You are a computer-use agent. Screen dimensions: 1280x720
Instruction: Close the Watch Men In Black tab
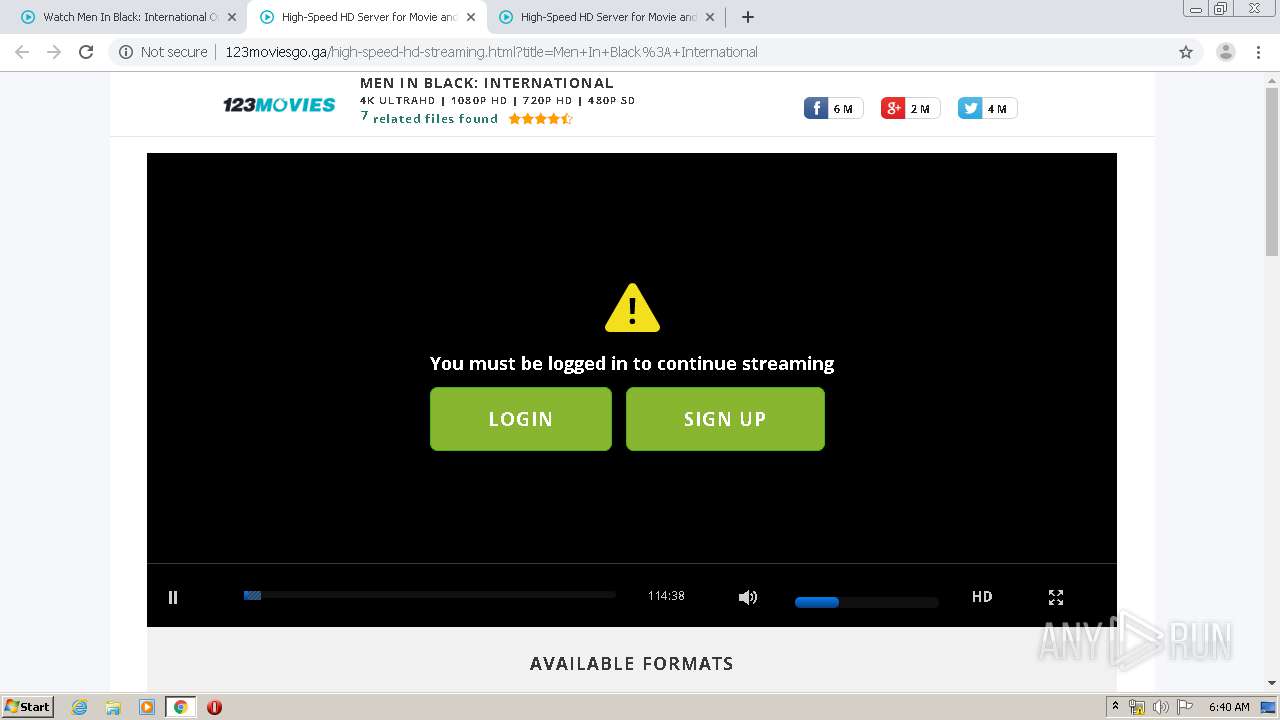coord(232,17)
